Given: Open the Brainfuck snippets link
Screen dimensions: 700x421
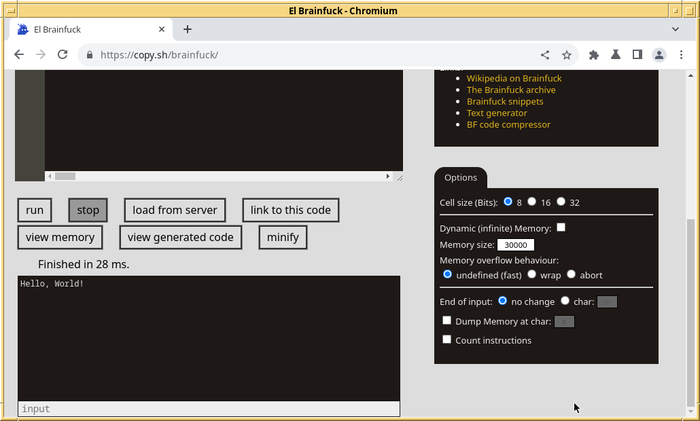Looking at the screenshot, I should point(505,101).
